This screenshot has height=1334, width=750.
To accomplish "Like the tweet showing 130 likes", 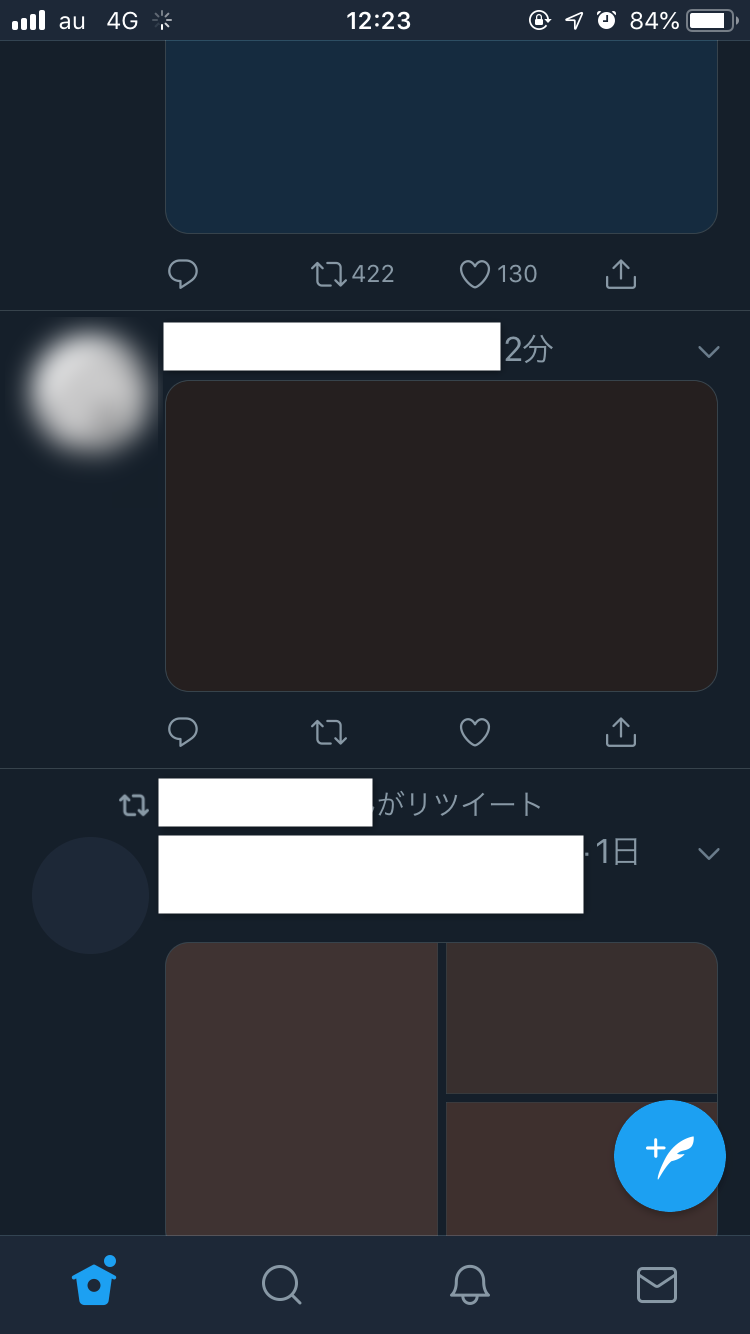I will click(475, 274).
